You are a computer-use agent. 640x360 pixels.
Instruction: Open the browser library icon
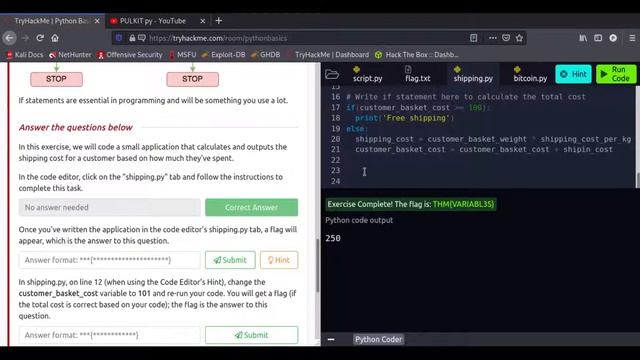(x=583, y=38)
